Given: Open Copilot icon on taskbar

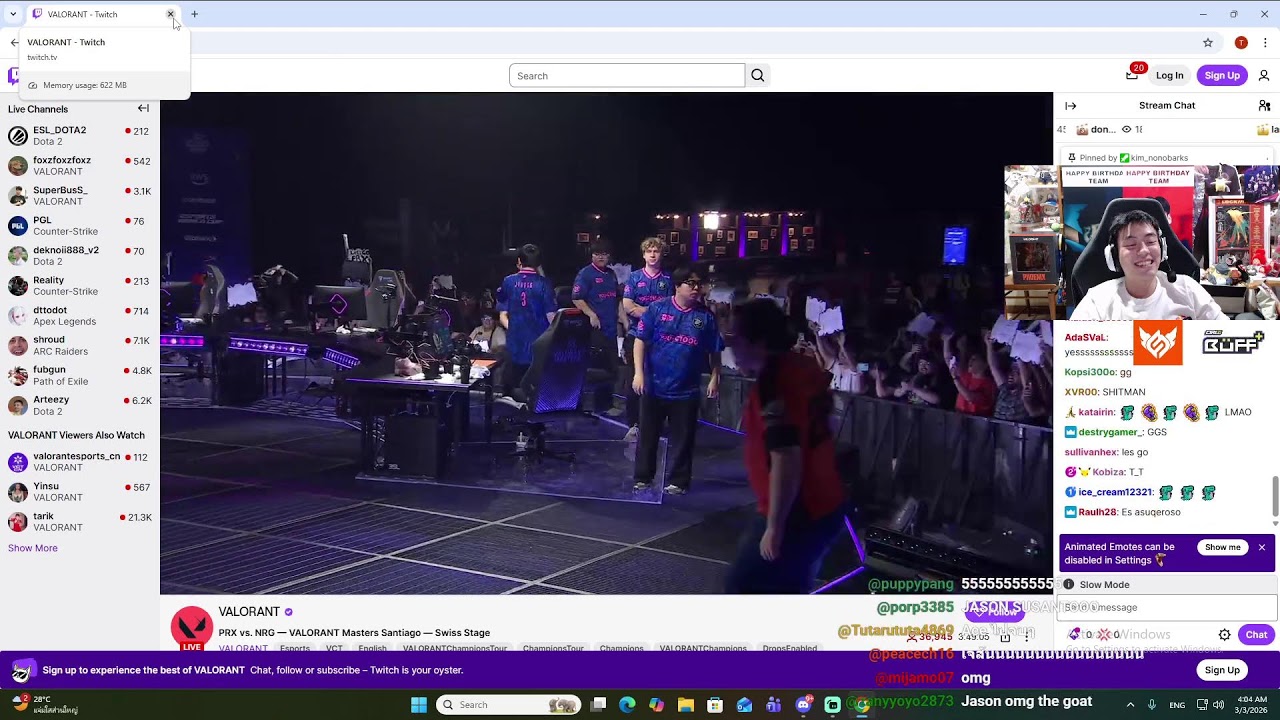Looking at the screenshot, I should point(656,705).
